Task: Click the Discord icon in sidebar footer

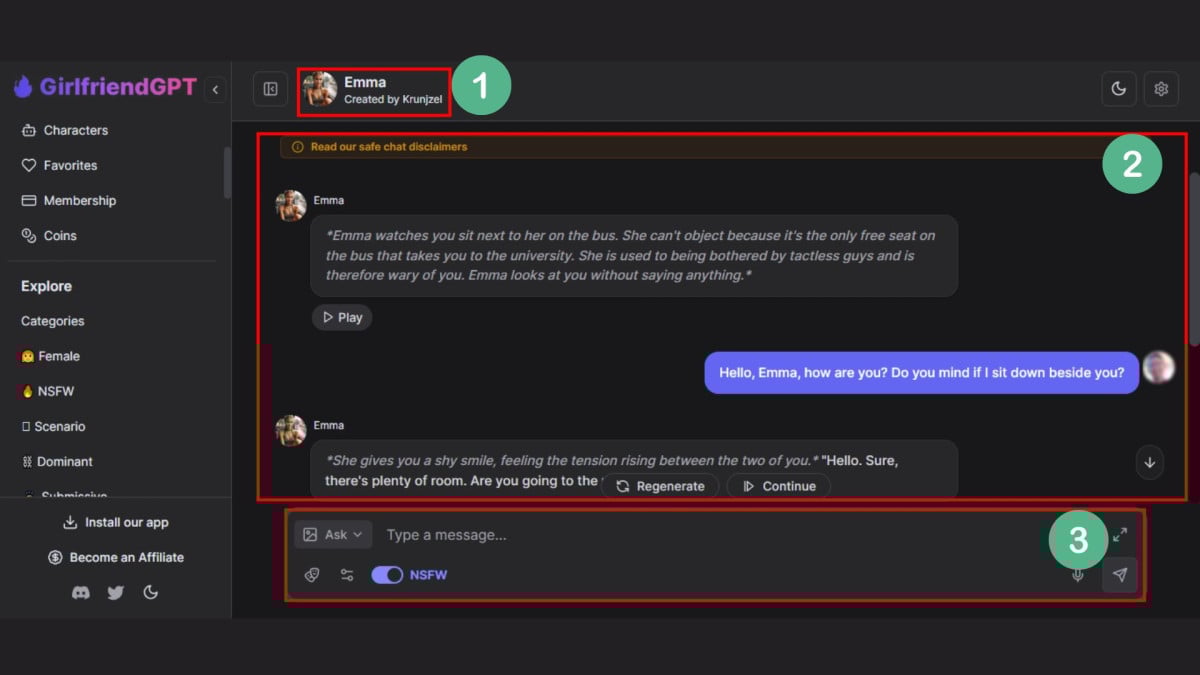Action: [81, 592]
